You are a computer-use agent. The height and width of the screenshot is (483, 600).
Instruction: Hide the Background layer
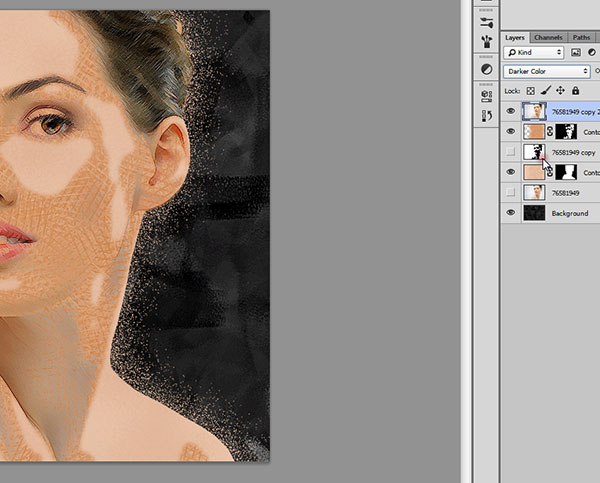tap(511, 213)
